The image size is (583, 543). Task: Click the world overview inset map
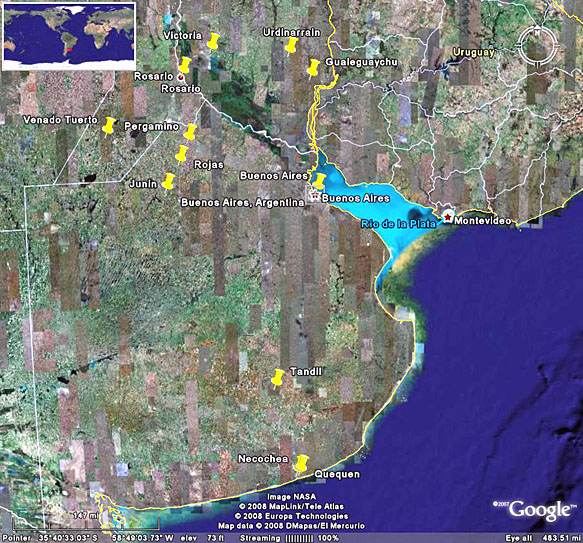[69, 36]
